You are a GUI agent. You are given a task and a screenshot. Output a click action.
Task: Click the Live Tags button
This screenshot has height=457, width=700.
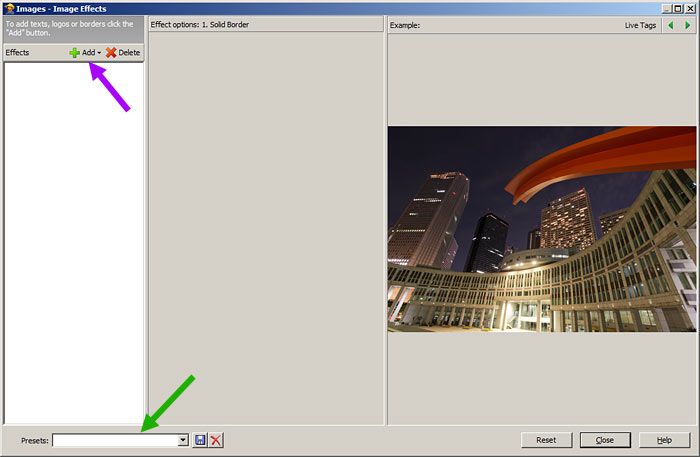(640, 25)
